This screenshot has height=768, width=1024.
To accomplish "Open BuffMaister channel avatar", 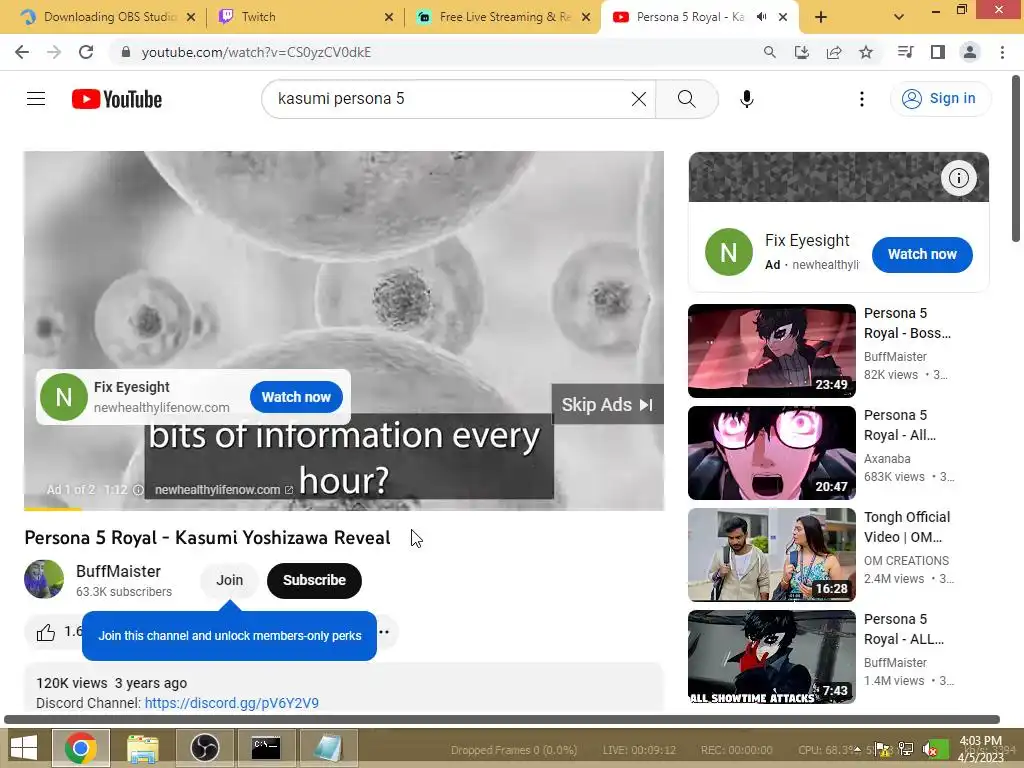I will pyautogui.click(x=44, y=579).
